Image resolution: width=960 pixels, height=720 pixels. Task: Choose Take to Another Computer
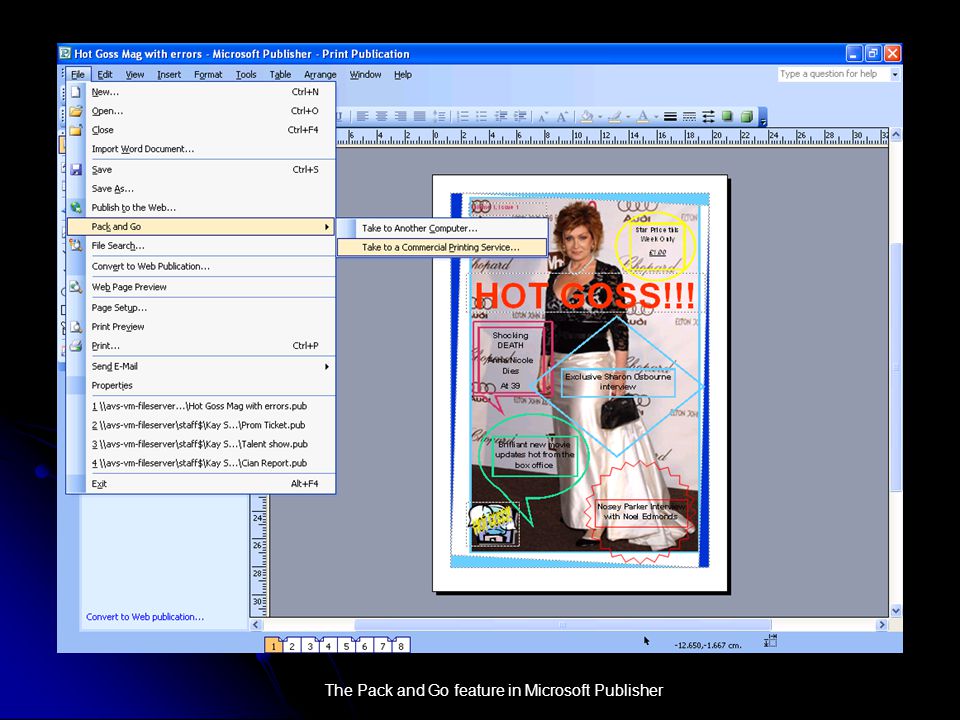pos(442,228)
